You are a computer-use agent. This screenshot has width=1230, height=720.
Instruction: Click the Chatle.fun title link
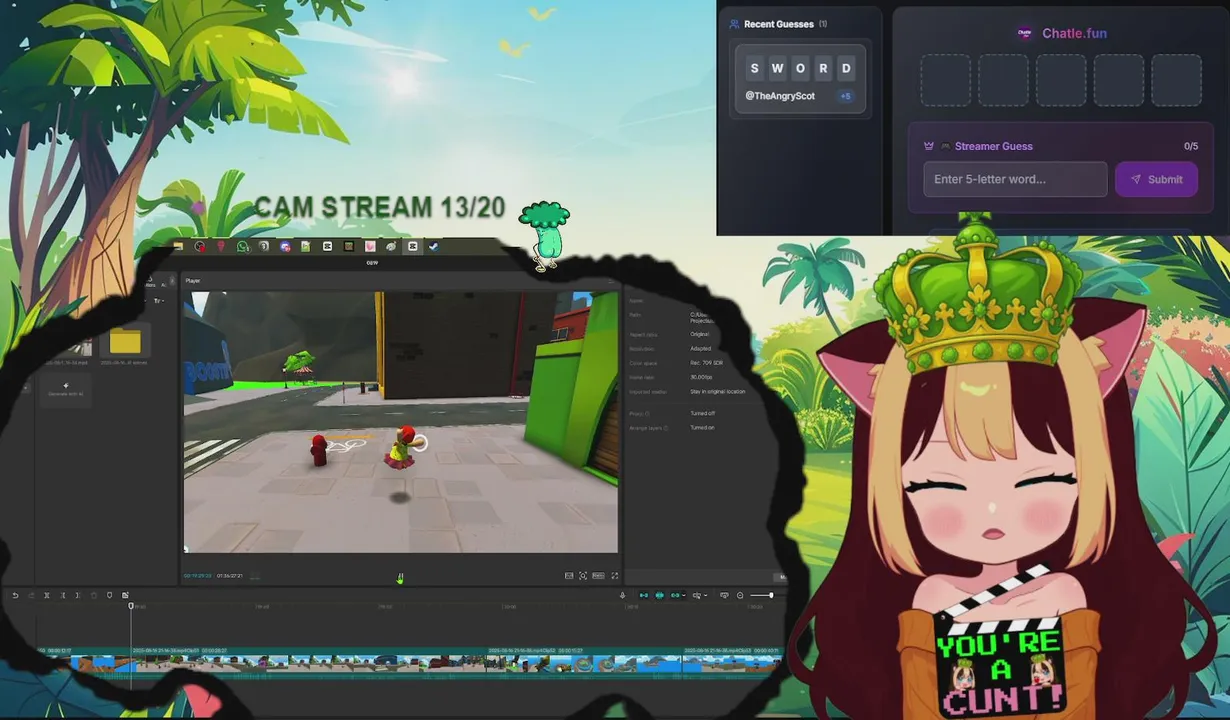[1074, 33]
